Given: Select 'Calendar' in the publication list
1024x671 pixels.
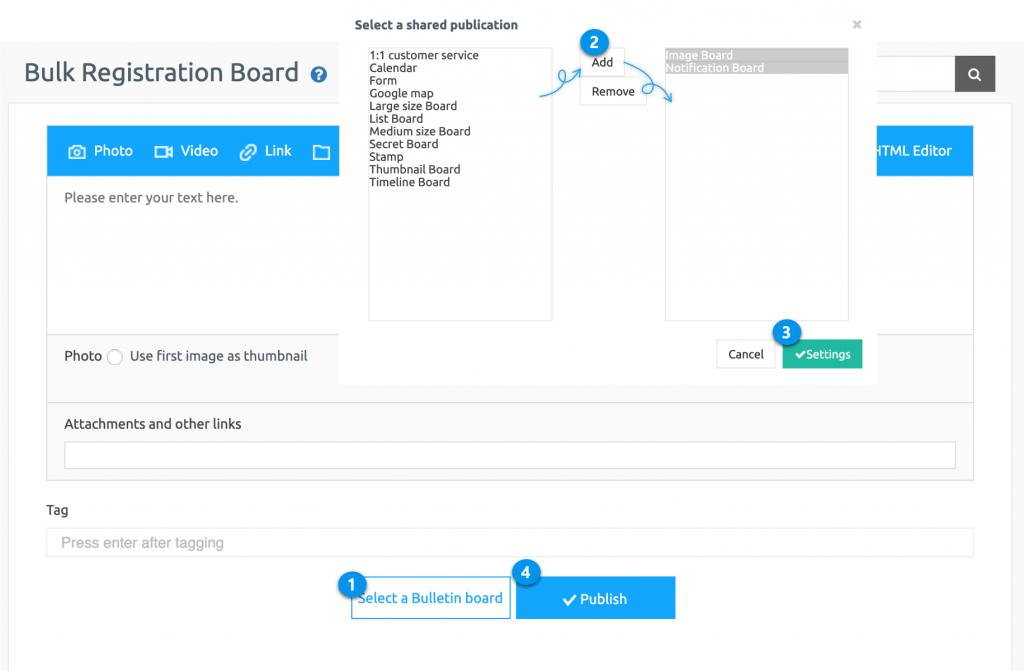Looking at the screenshot, I should click(394, 68).
